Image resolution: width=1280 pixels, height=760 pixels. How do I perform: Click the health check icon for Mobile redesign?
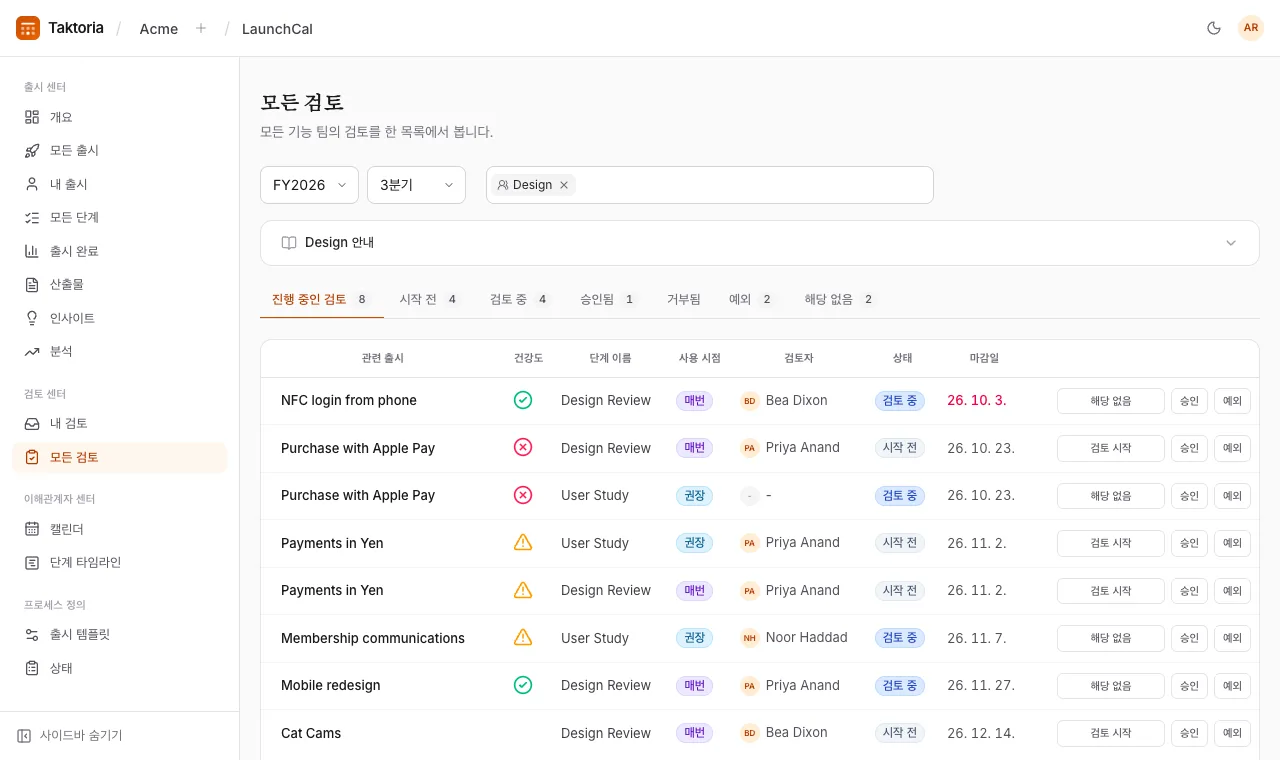[523, 685]
